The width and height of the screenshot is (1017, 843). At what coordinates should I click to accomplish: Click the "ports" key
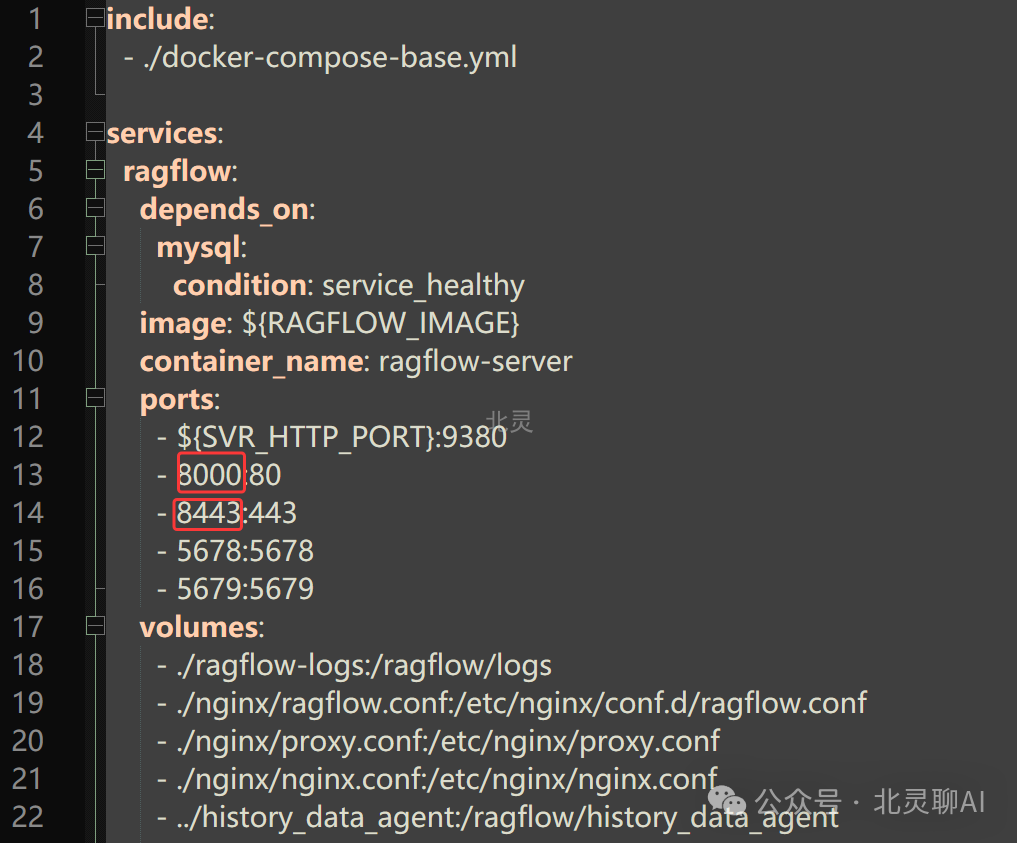tap(177, 400)
